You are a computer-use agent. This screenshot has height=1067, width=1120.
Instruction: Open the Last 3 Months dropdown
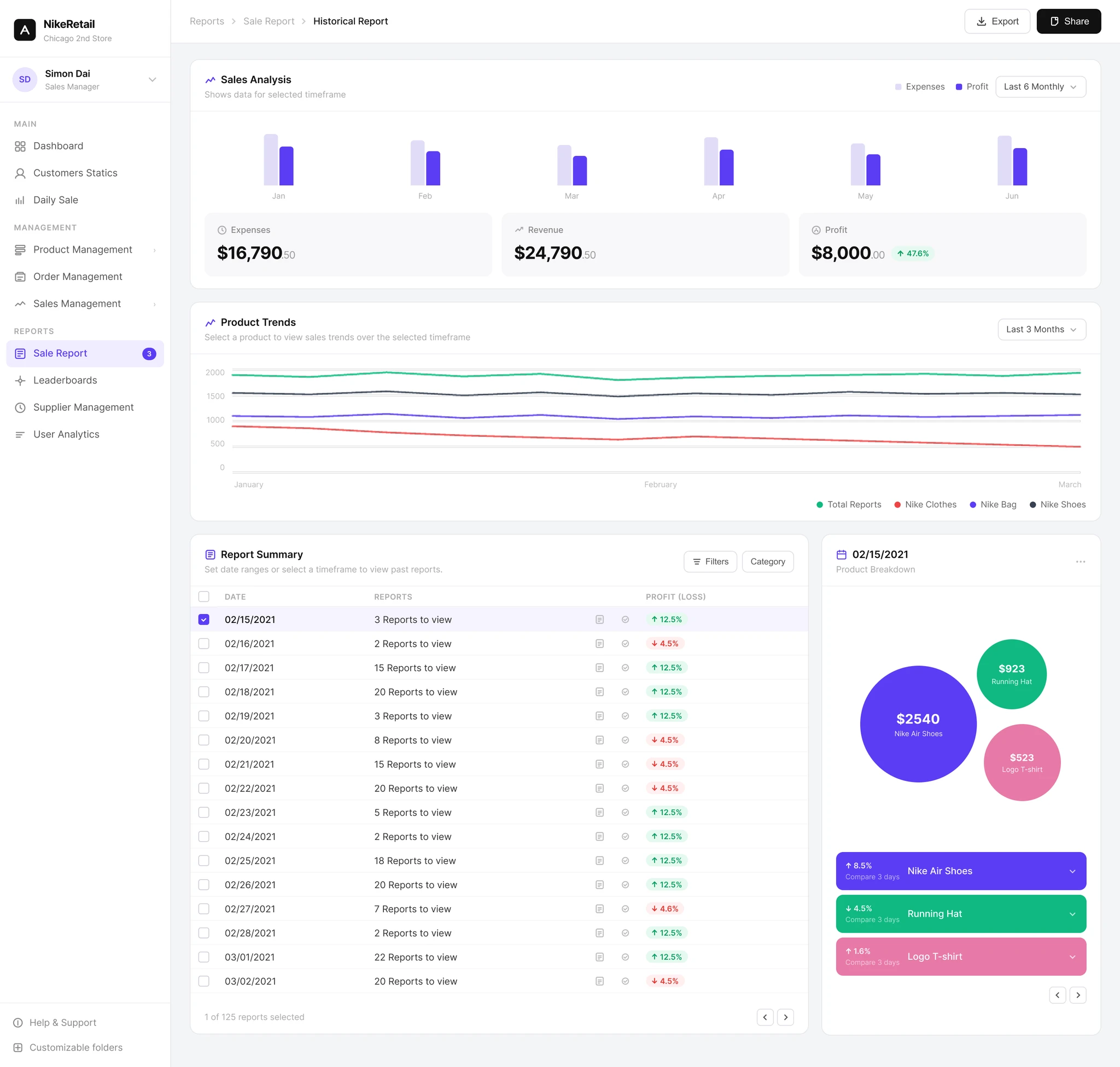(1041, 329)
